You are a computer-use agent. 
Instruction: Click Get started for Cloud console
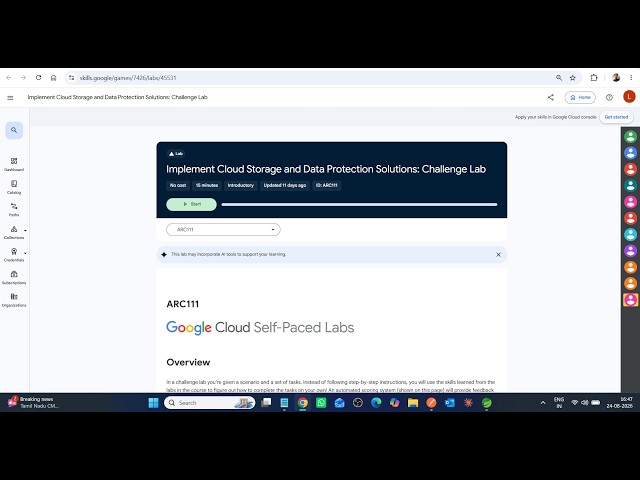click(x=616, y=117)
